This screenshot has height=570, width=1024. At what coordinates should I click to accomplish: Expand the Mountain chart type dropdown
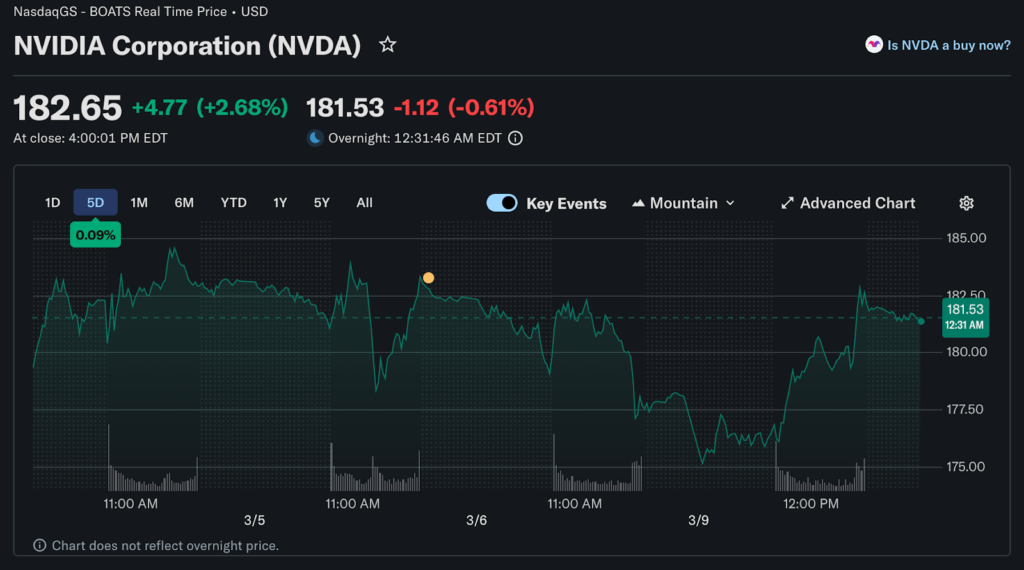pyautogui.click(x=730, y=203)
